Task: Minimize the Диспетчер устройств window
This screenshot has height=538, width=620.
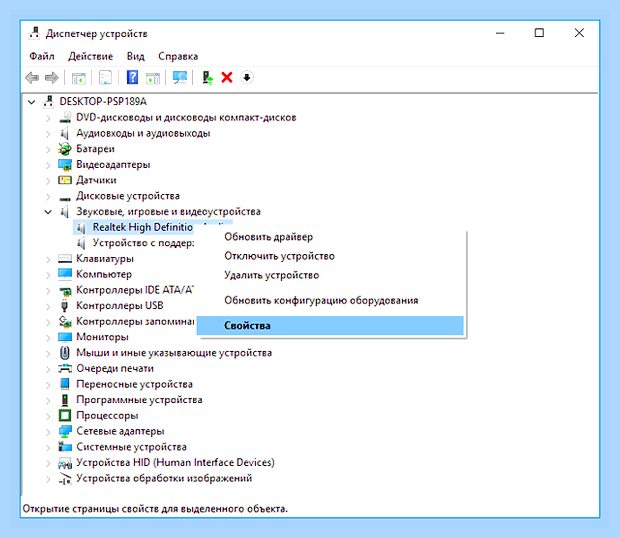Action: [500, 33]
